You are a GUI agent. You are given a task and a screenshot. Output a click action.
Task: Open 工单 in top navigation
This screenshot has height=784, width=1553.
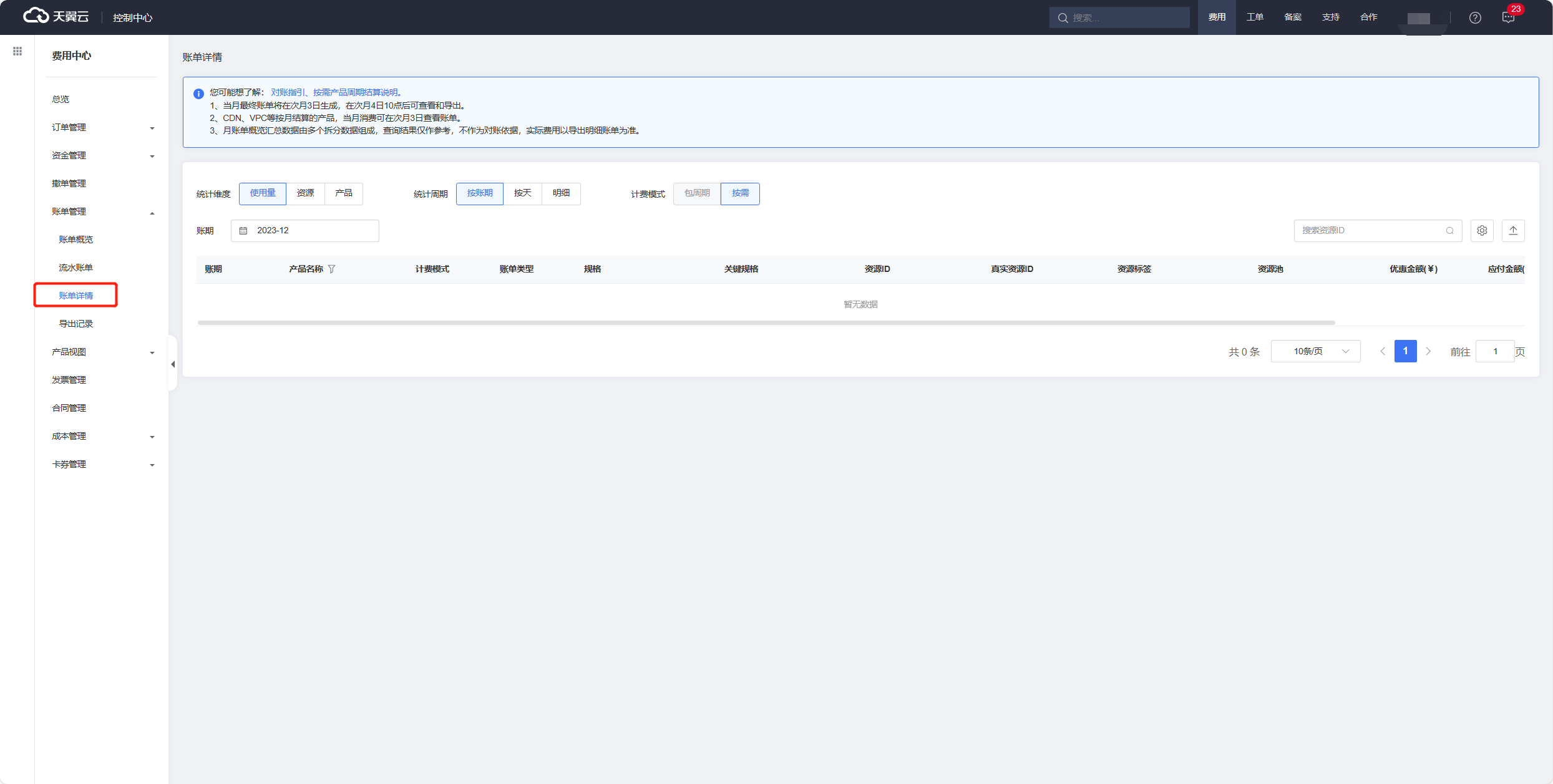click(1255, 17)
